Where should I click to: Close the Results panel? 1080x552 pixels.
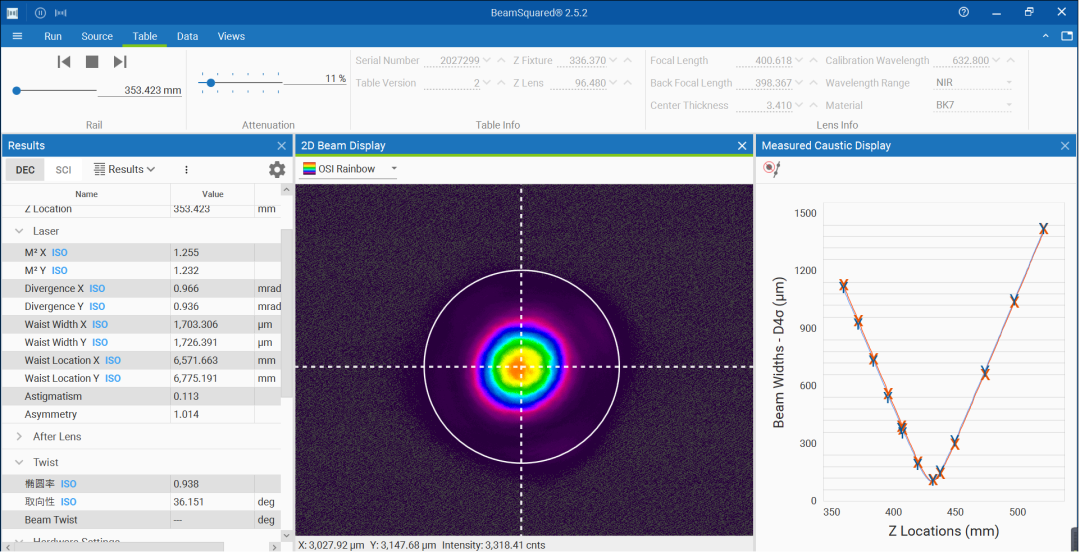[282, 145]
